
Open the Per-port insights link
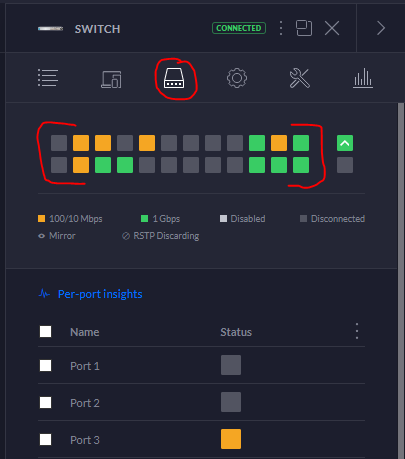point(100,294)
